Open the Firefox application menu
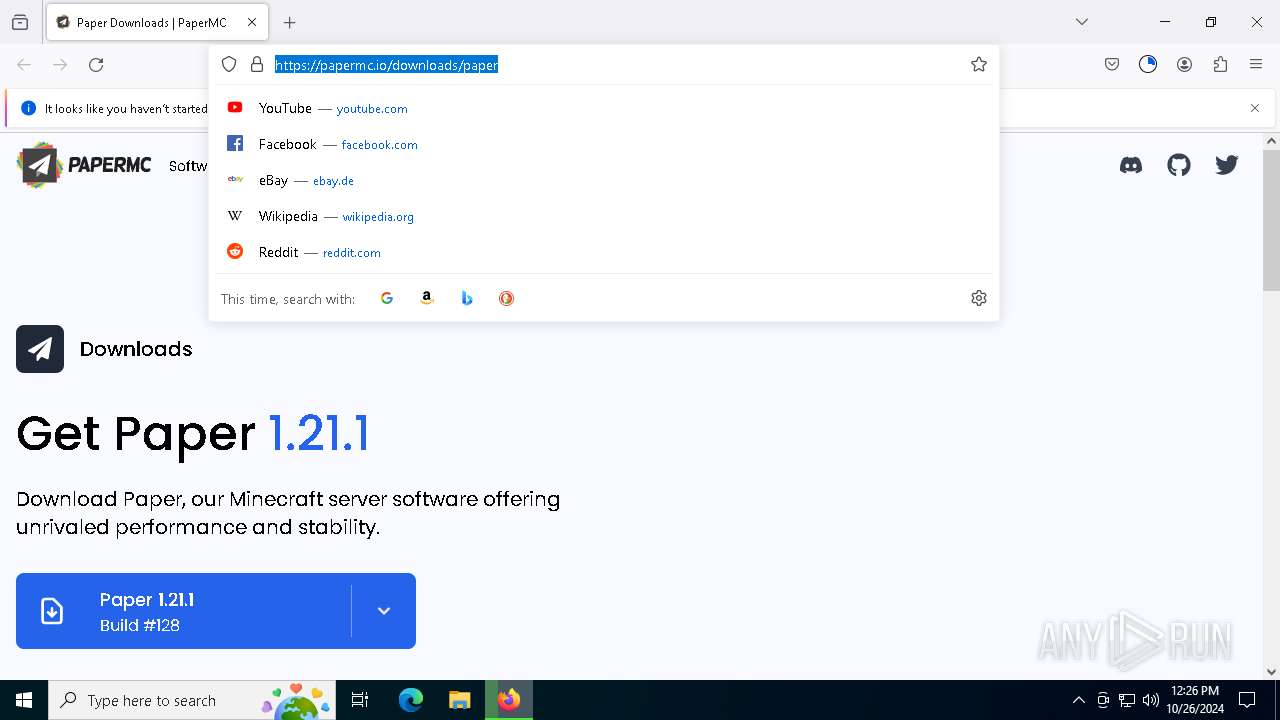 [x=1256, y=64]
